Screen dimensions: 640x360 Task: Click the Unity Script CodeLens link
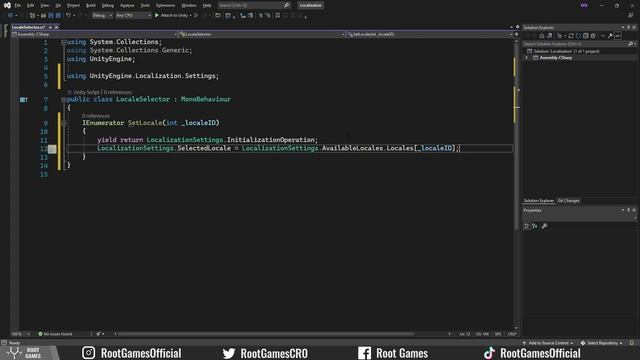click(x=86, y=92)
